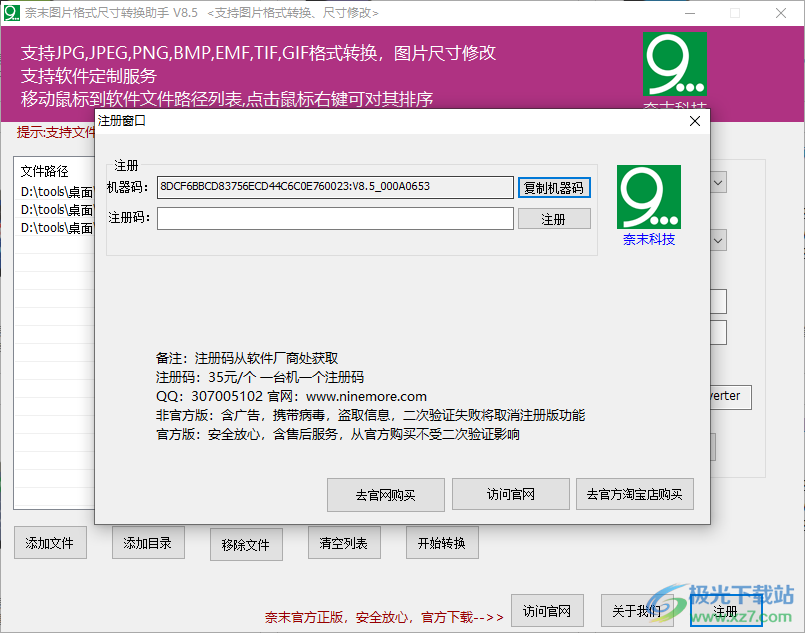Click the 奈末科技 logo in registration dialog
This screenshot has height=633, width=805.
pos(649,197)
